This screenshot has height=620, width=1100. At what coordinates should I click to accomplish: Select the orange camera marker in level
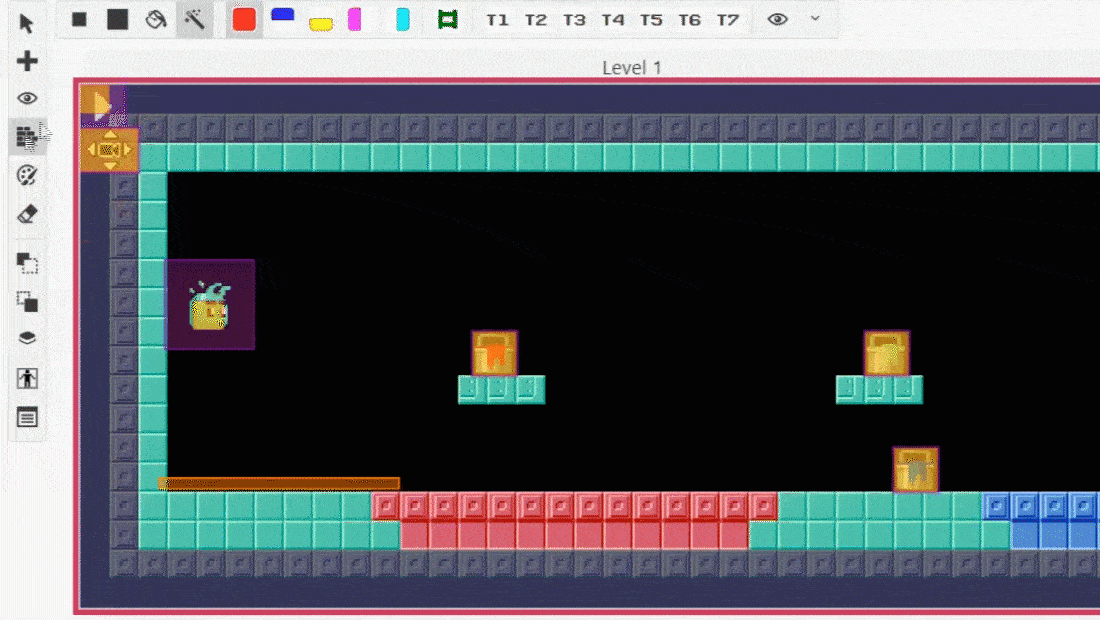[109, 150]
